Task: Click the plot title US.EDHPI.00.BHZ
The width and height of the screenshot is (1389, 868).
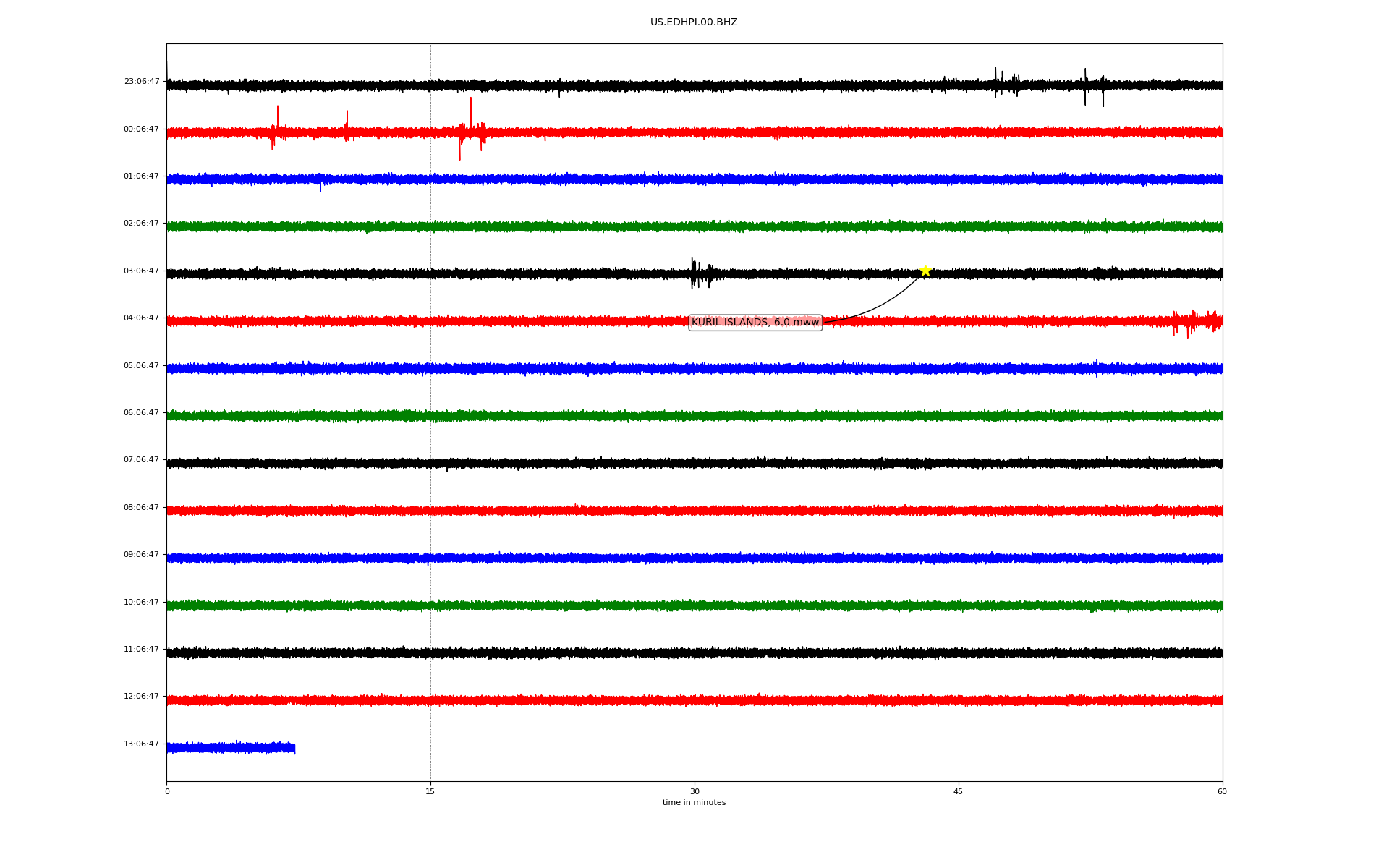Action: pyautogui.click(x=694, y=22)
